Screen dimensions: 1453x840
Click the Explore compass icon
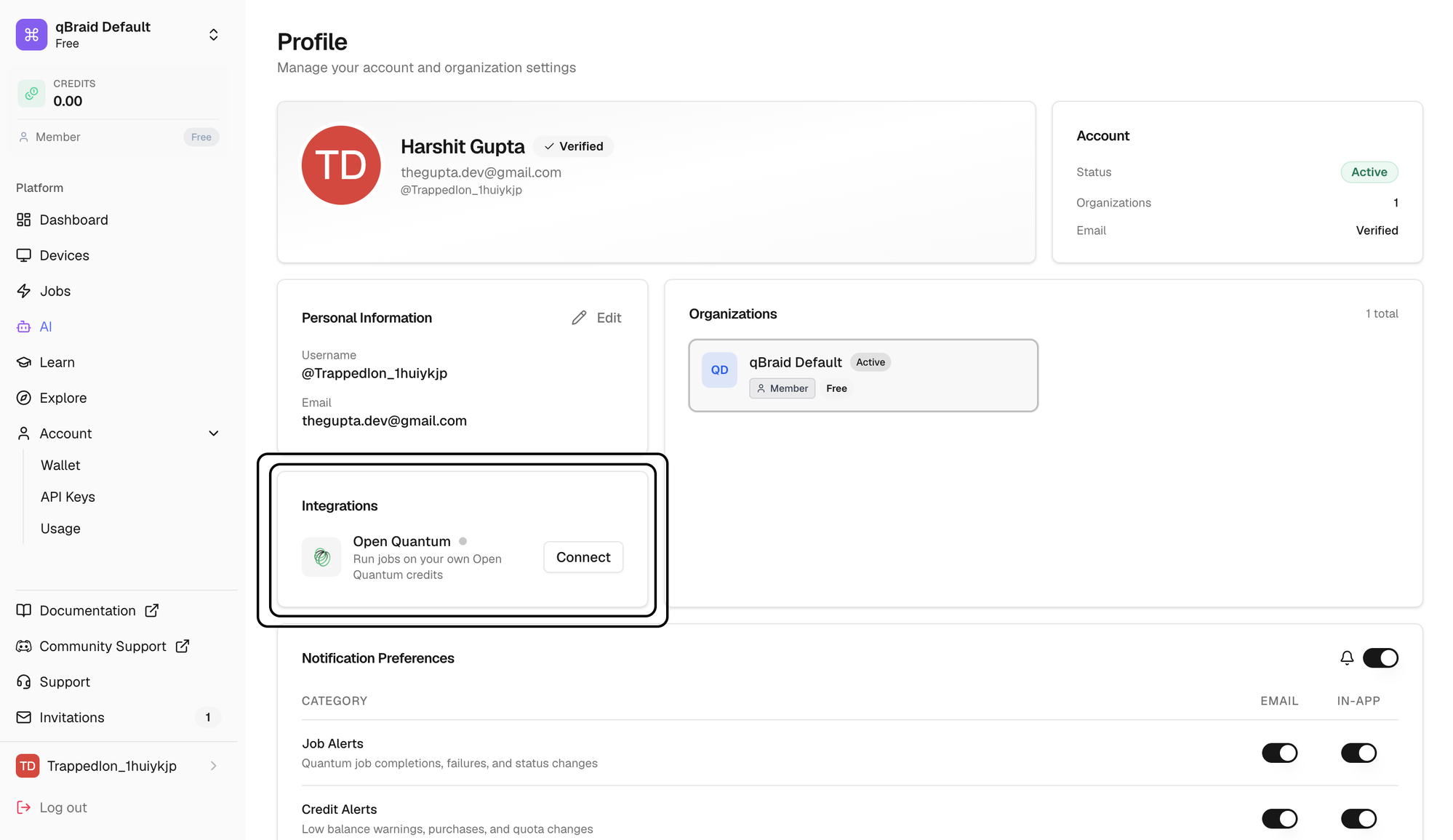(x=24, y=398)
